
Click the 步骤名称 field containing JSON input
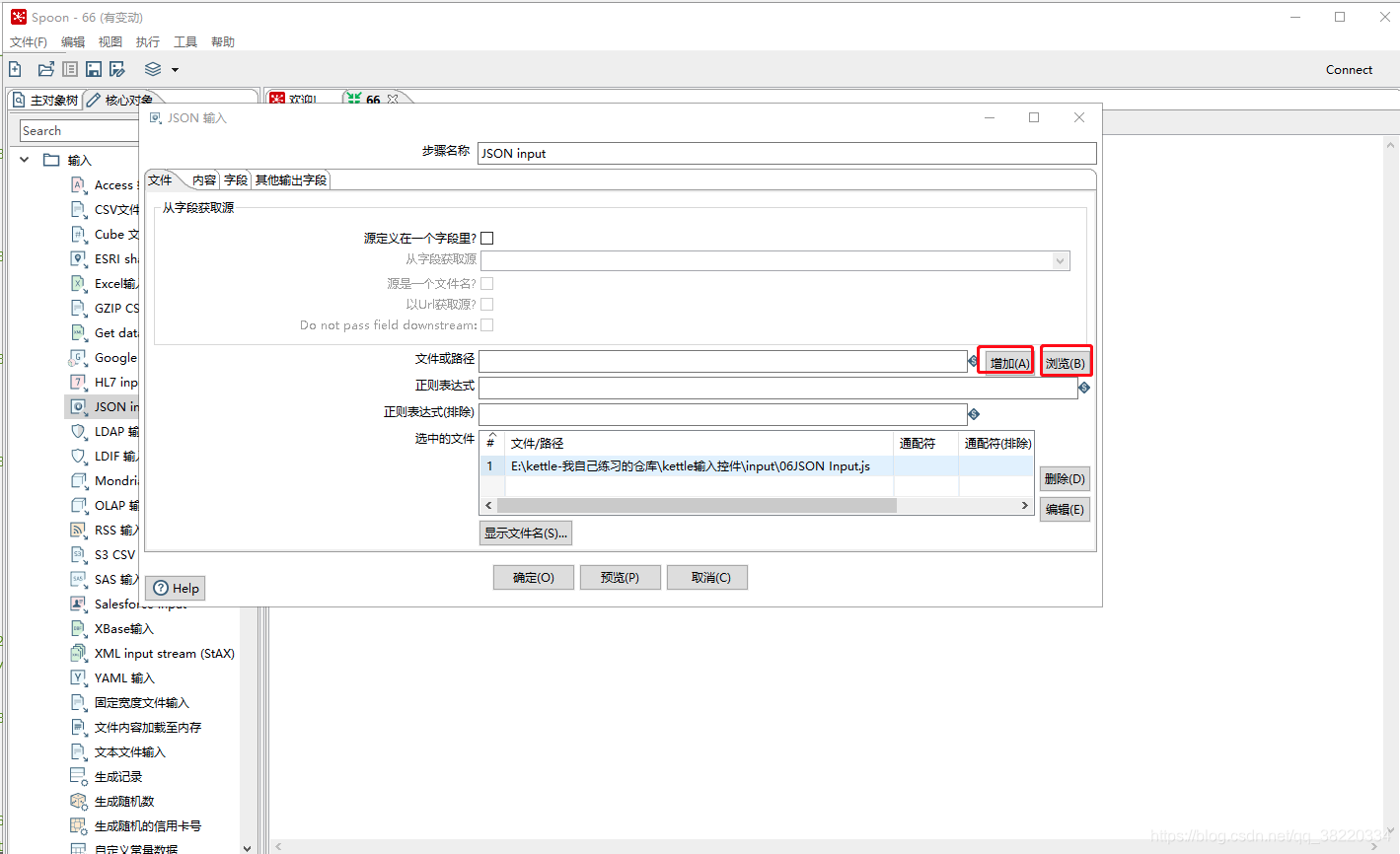tap(787, 153)
